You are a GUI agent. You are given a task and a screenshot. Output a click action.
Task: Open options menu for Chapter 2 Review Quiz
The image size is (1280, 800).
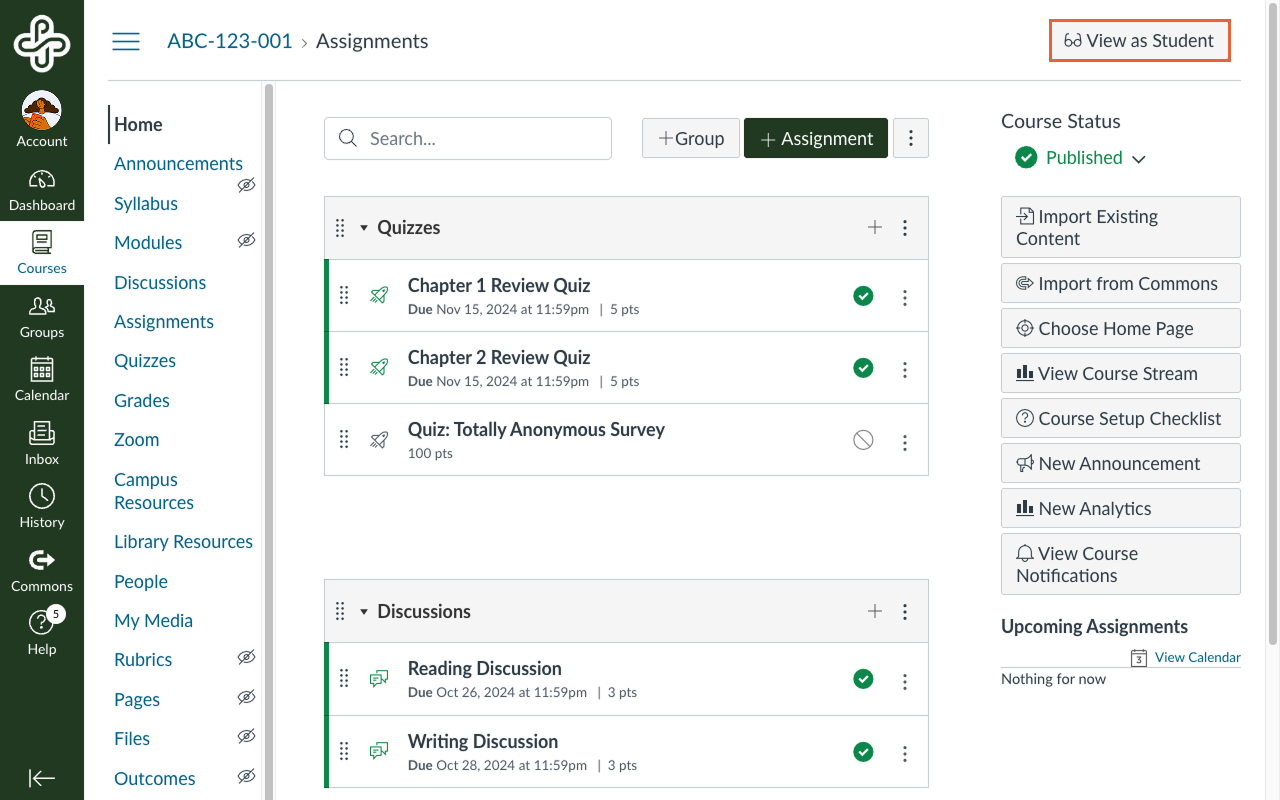(905, 369)
